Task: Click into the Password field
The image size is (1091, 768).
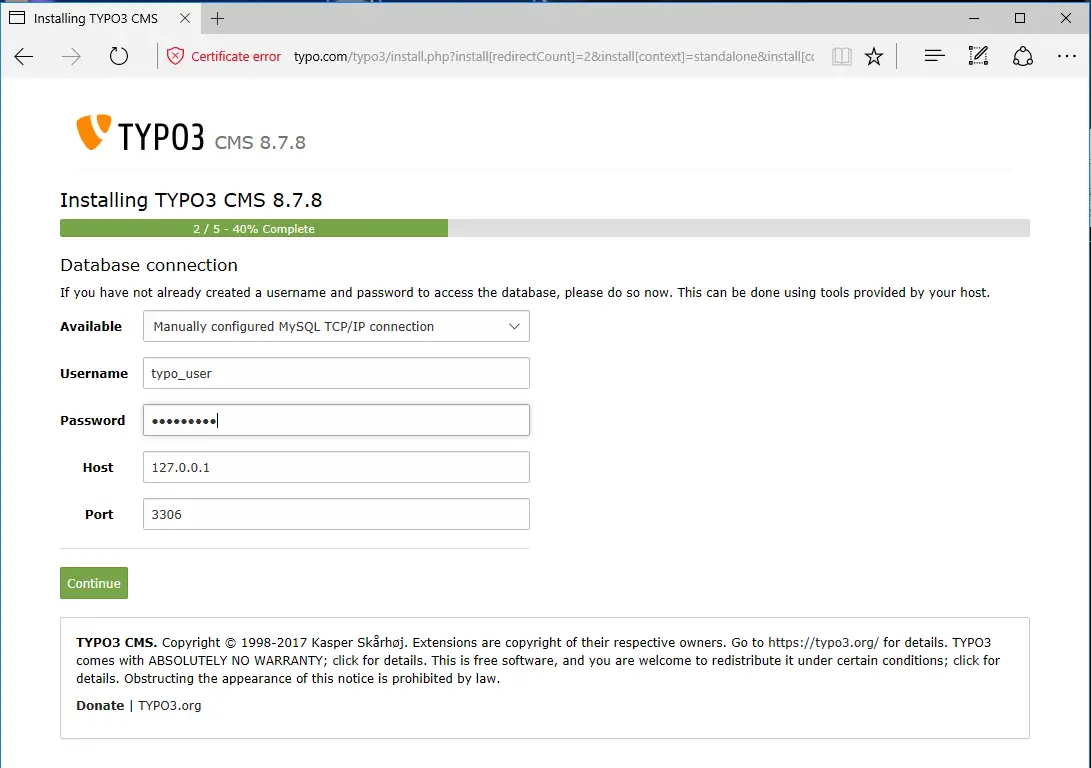Action: [336, 420]
